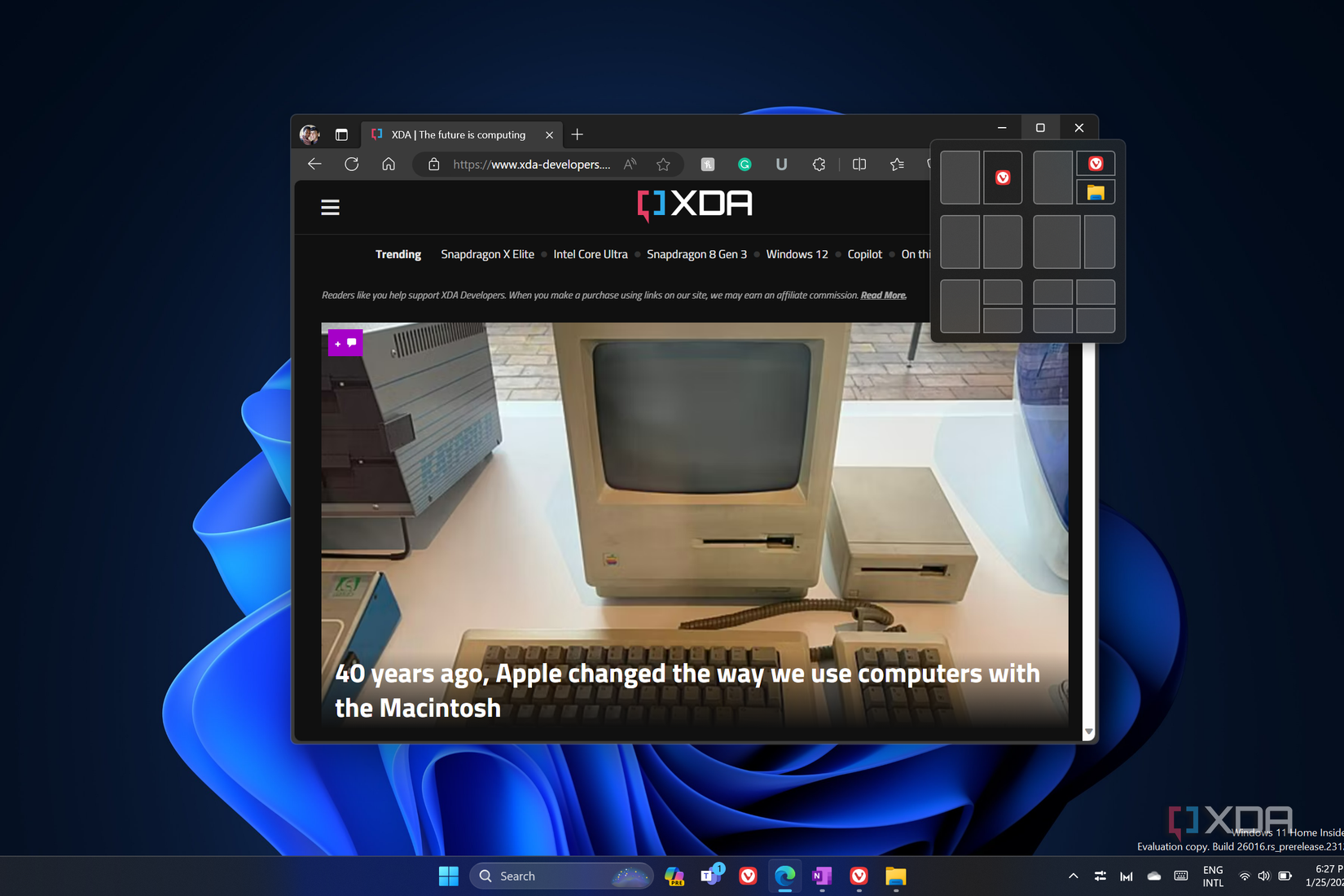Open the browser profile menu
The image size is (1344, 896).
[309, 134]
